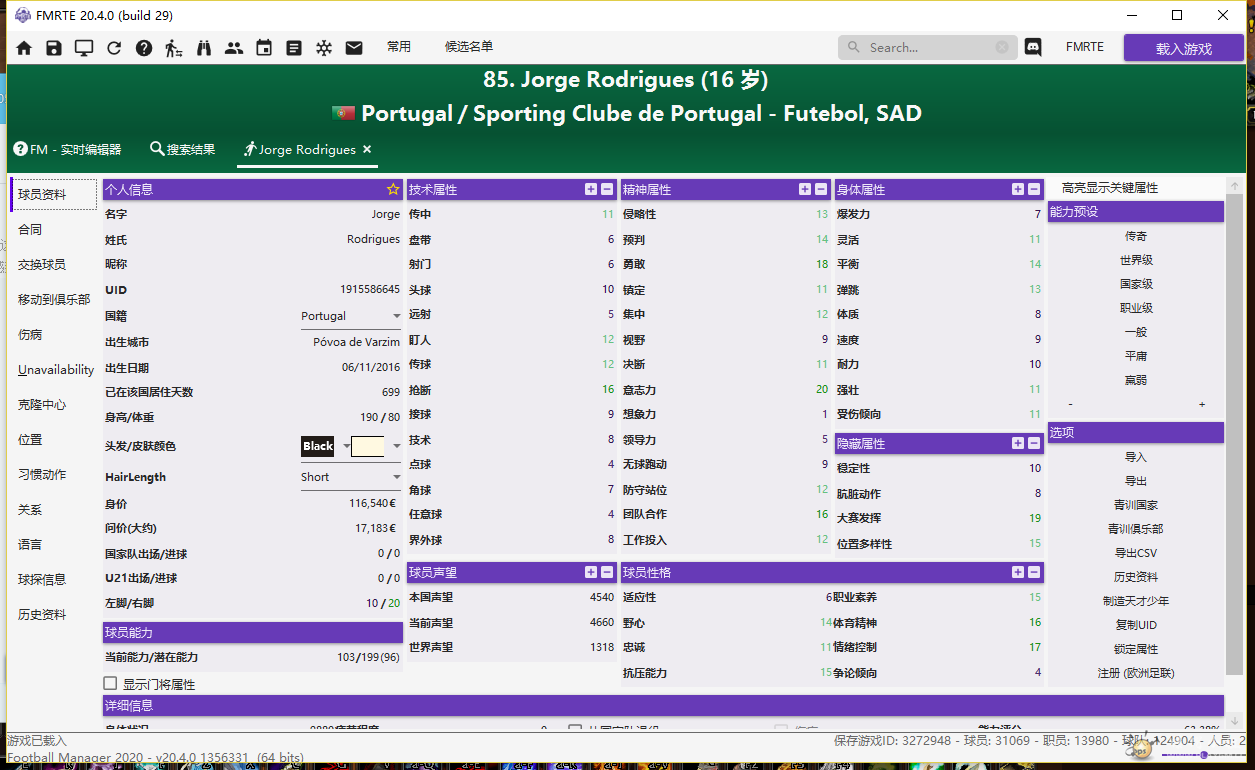This screenshot has width=1255, height=770.
Task: Open the envelope mail icon
Action: click(354, 47)
